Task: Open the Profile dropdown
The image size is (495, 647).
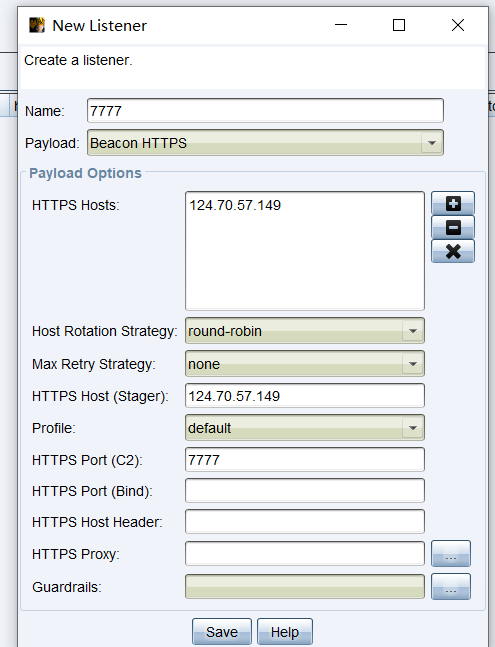Action: (x=305, y=427)
